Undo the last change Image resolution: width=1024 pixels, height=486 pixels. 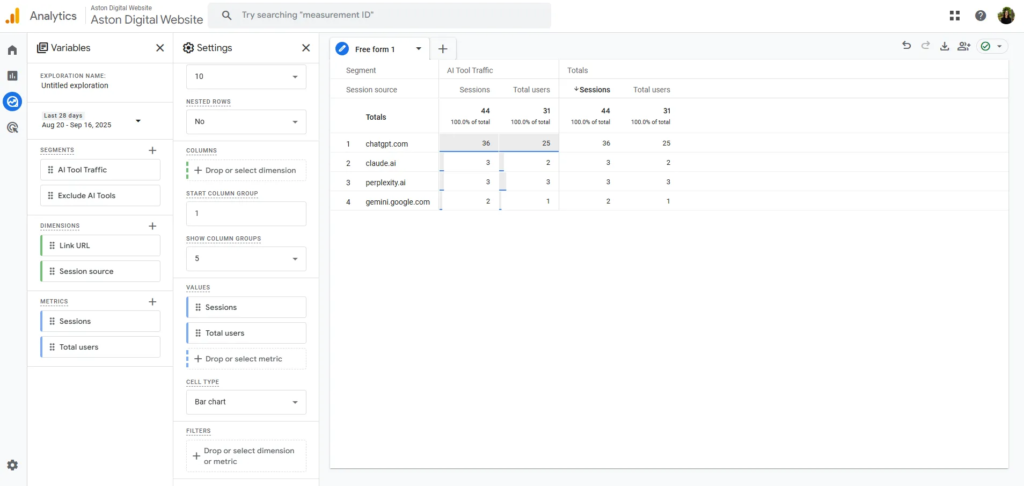click(906, 46)
